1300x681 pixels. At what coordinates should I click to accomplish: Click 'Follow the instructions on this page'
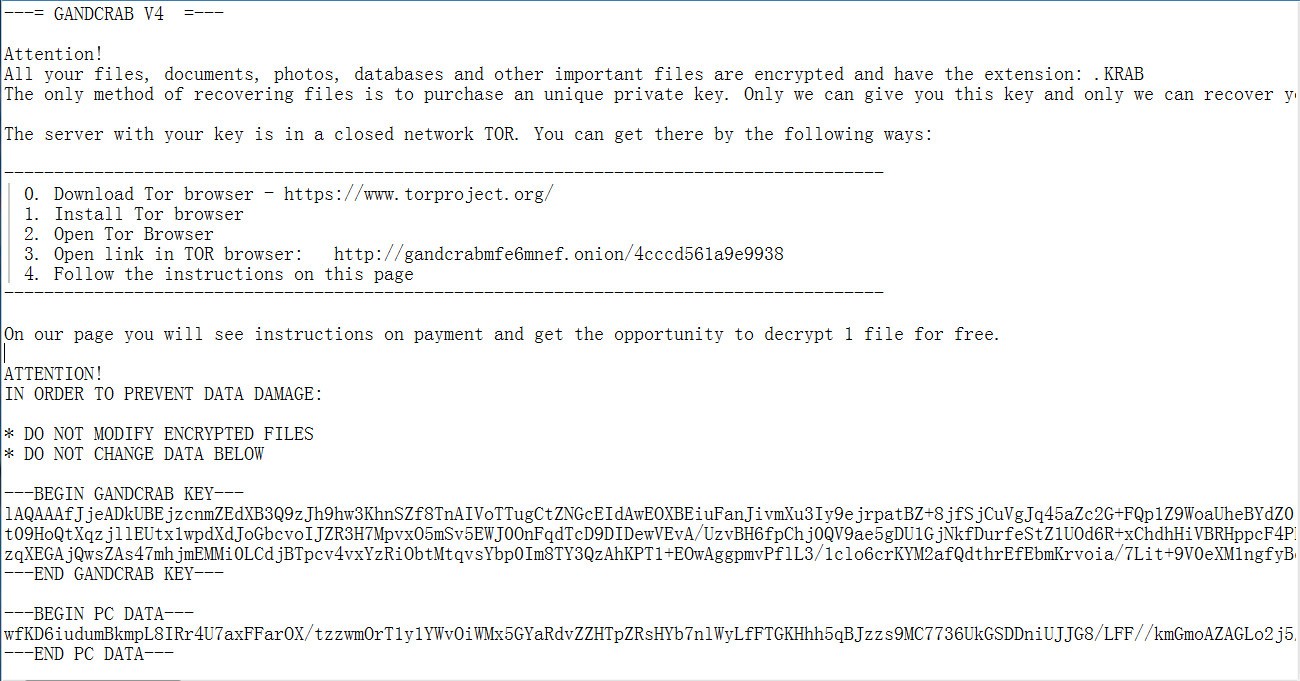click(x=233, y=274)
